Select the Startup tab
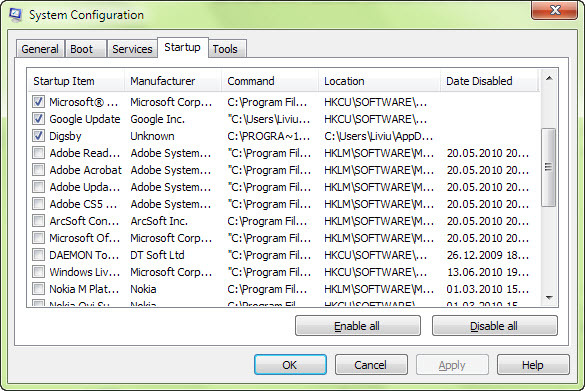The width and height of the screenshot is (585, 391). [182, 47]
